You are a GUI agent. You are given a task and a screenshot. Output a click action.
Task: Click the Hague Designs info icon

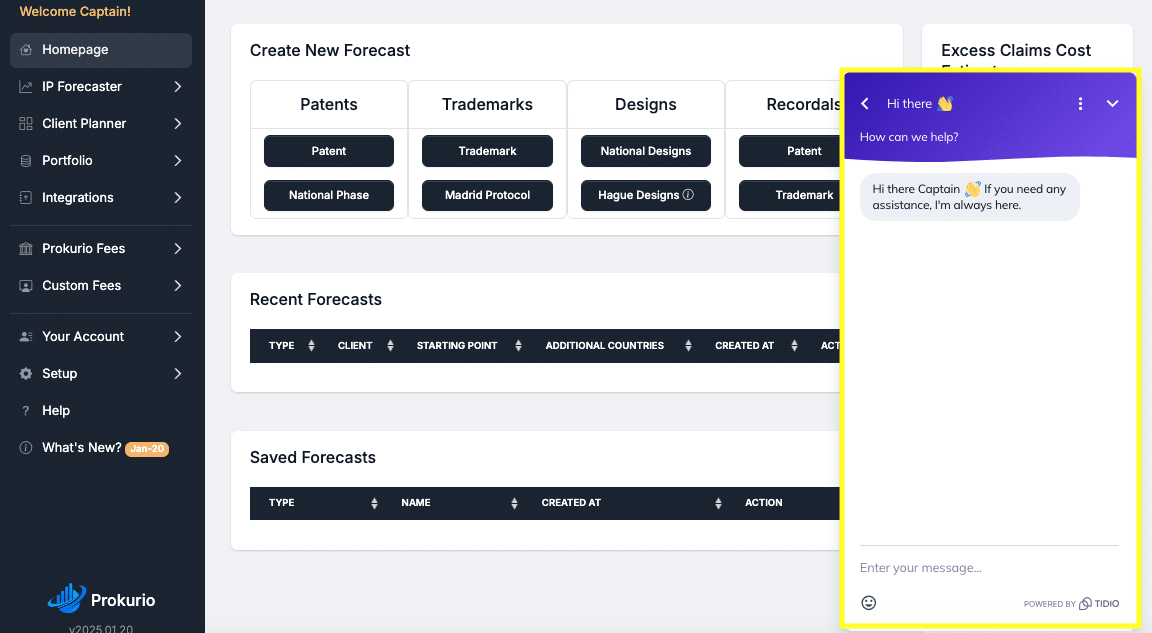point(688,195)
